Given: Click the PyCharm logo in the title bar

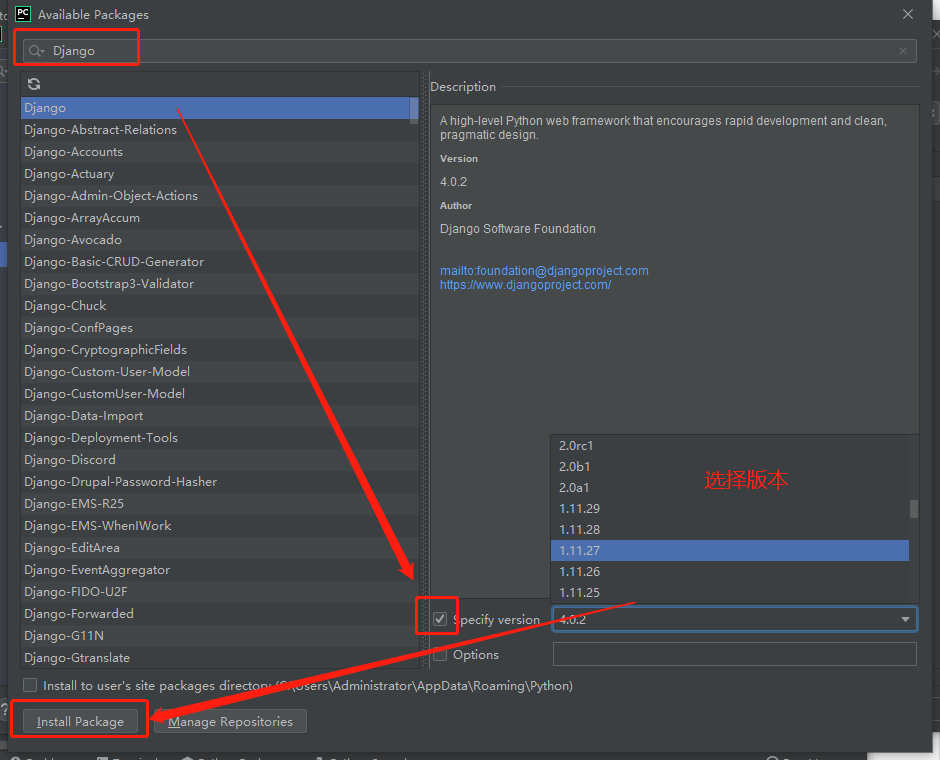Looking at the screenshot, I should 23,14.
